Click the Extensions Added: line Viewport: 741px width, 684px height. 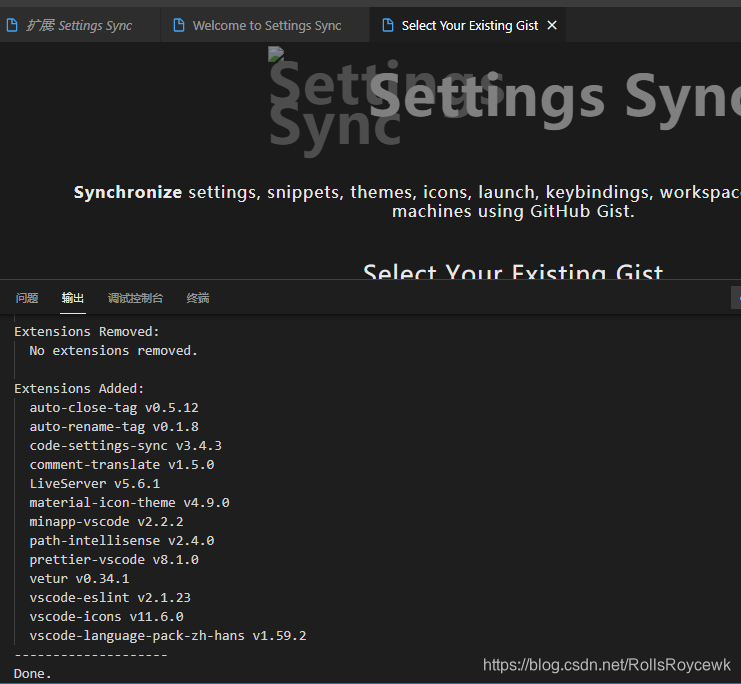click(x=79, y=389)
